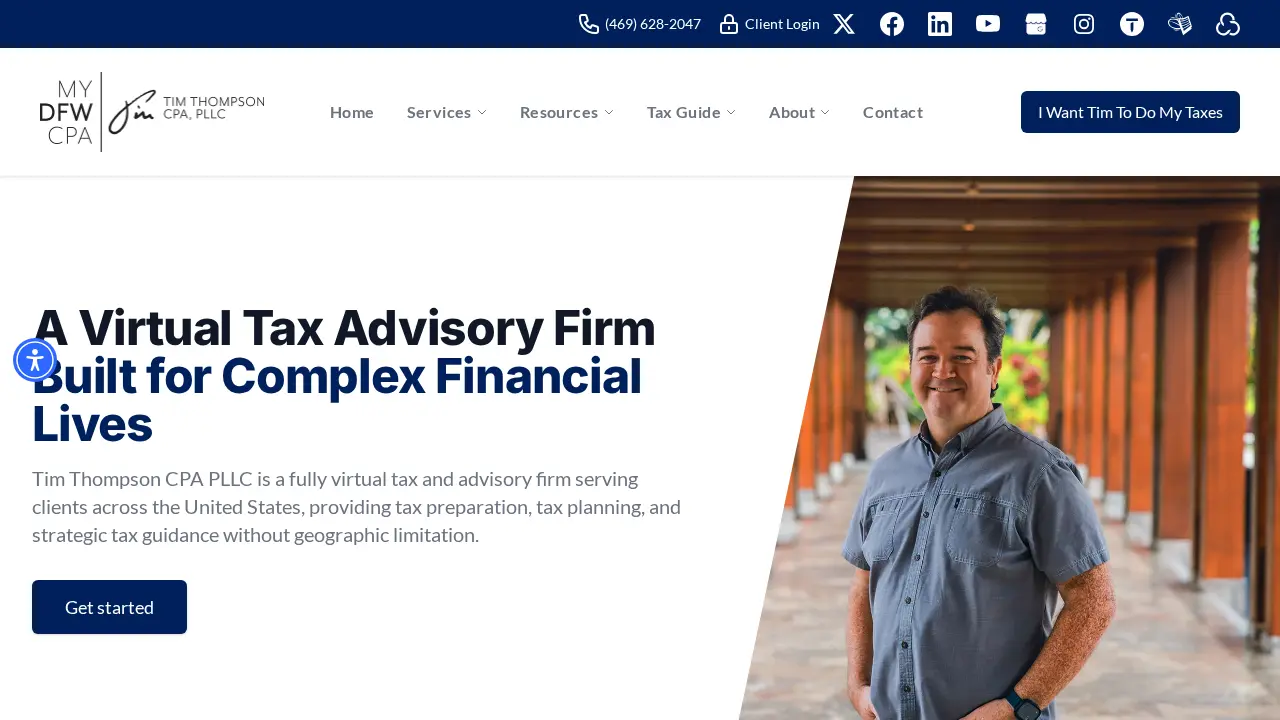
Task: Click the cloud-shaped icon in top bar
Action: point(1228,24)
